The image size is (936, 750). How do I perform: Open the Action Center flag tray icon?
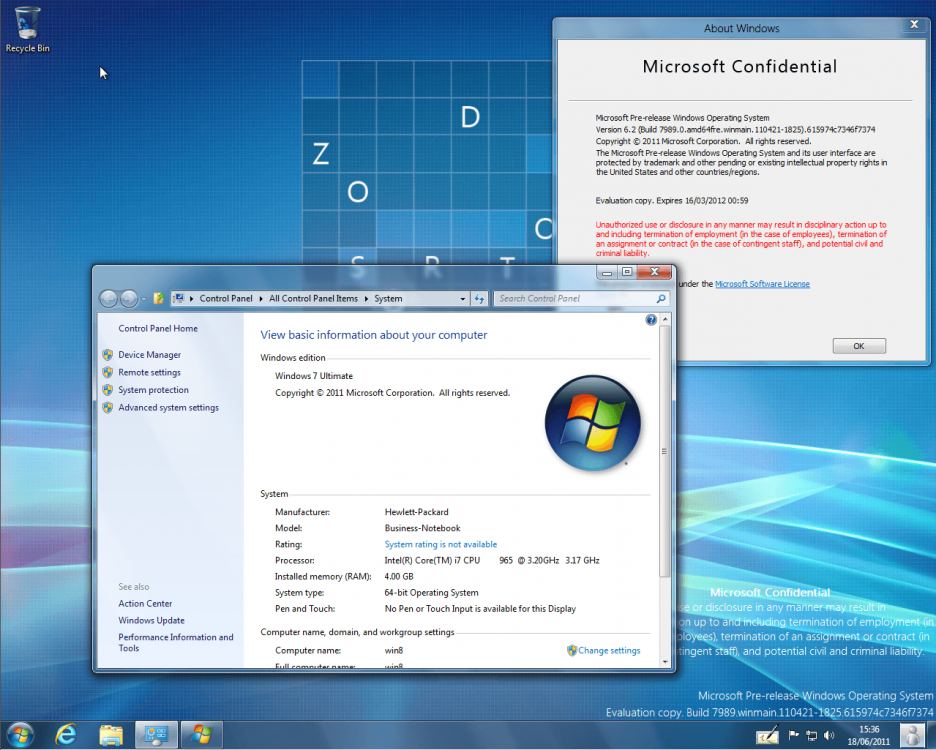tap(794, 736)
